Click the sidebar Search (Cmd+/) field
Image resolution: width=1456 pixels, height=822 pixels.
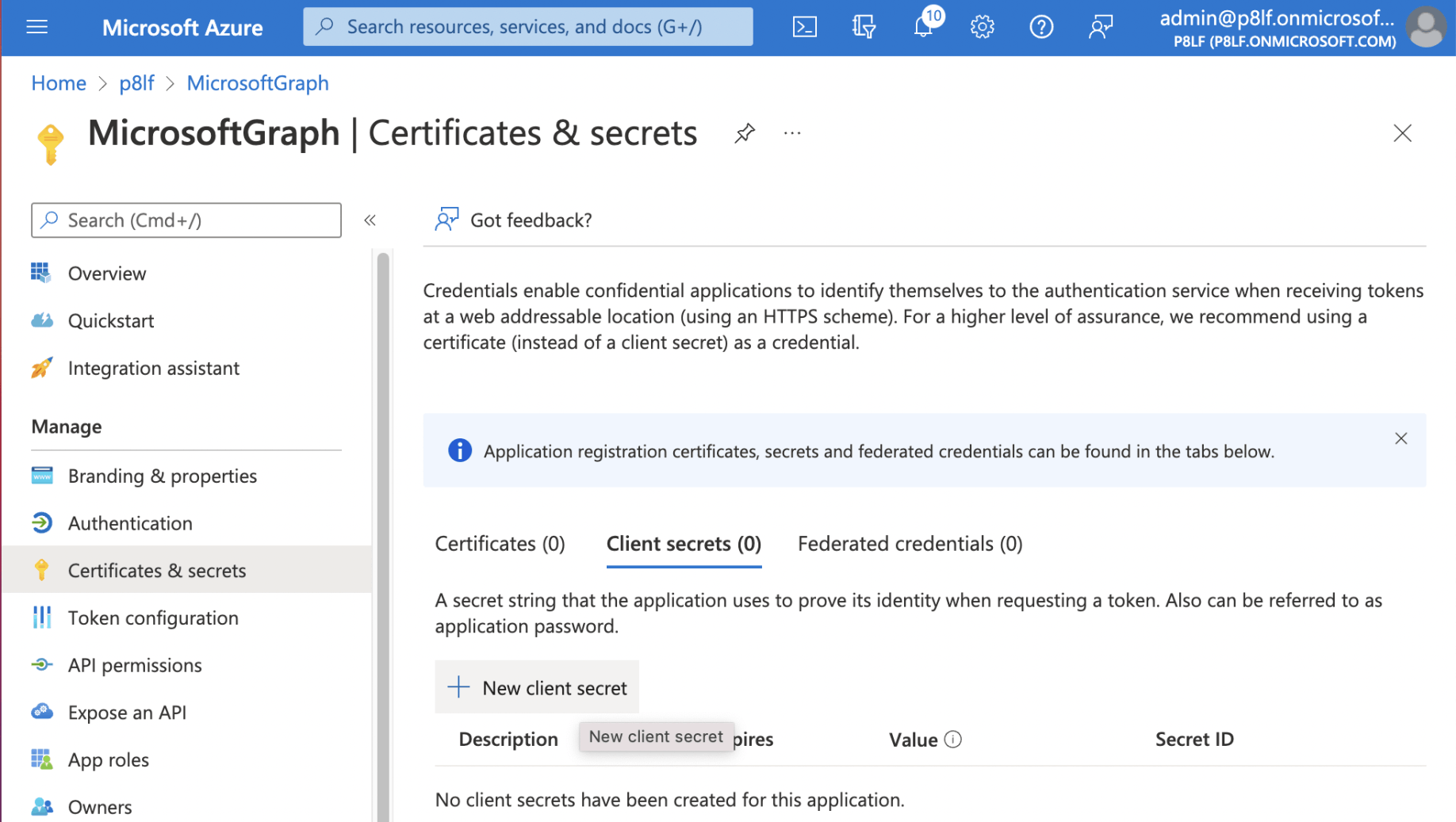tap(186, 220)
